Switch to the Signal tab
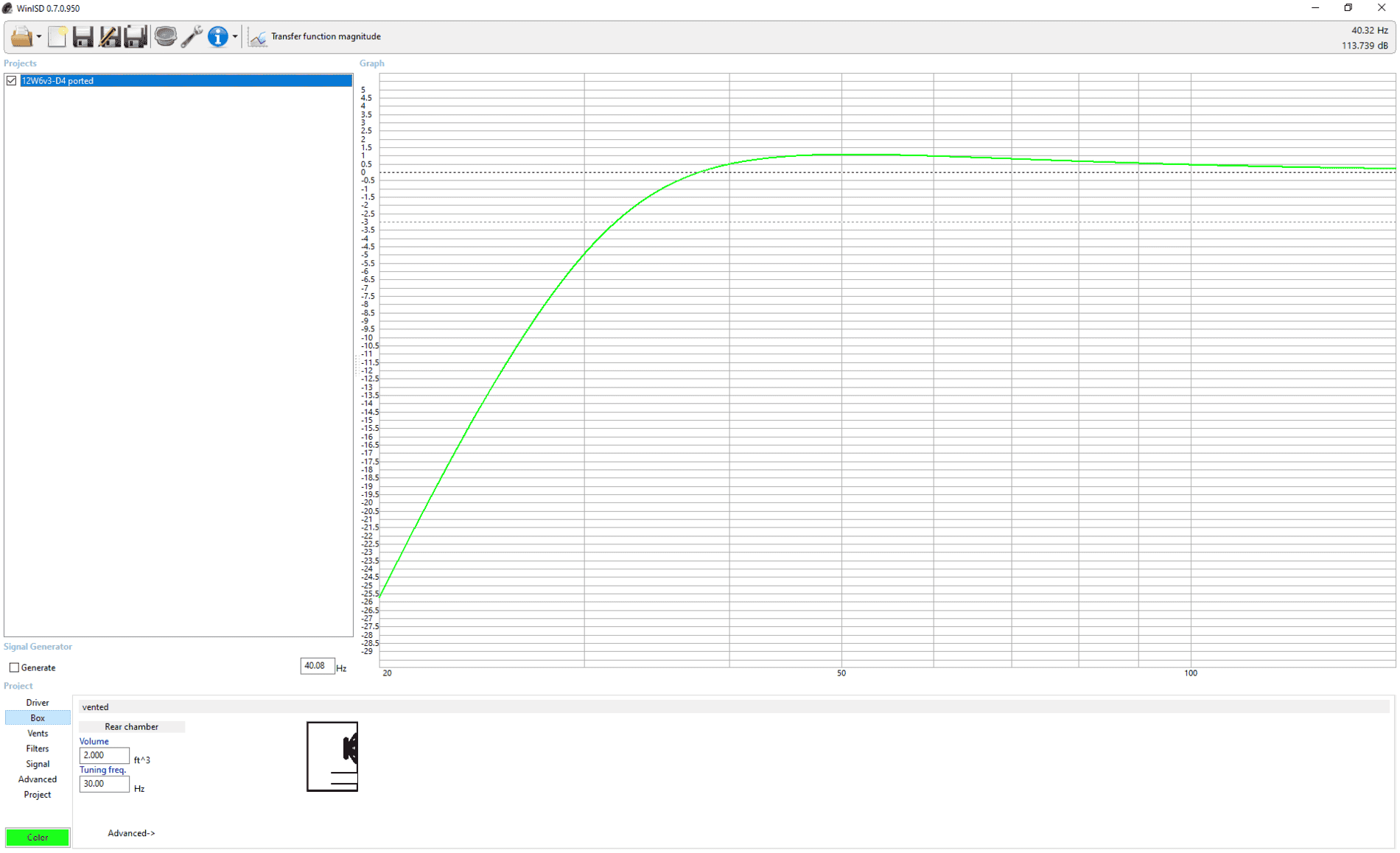The width and height of the screenshot is (1400, 853). coord(38,765)
